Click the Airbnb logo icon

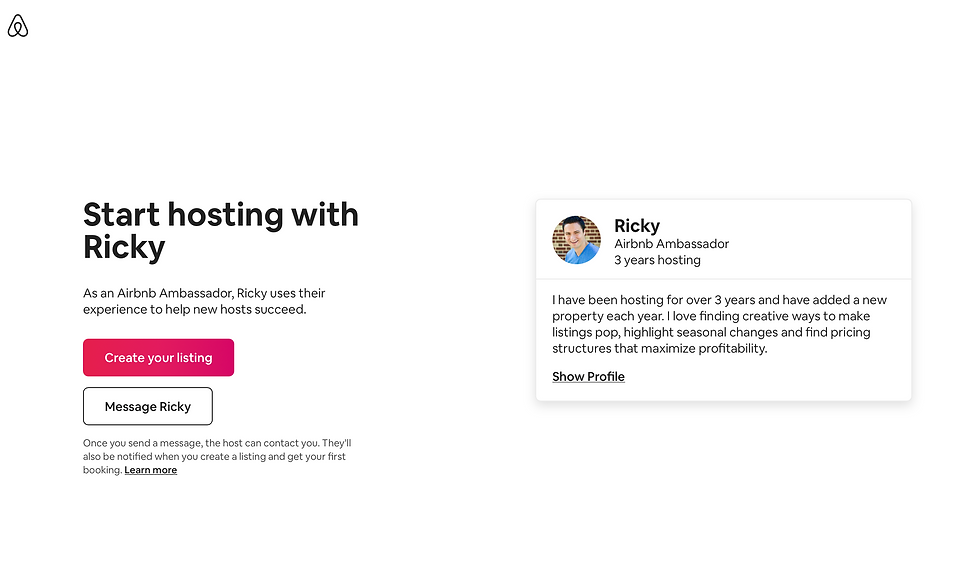coord(18,26)
